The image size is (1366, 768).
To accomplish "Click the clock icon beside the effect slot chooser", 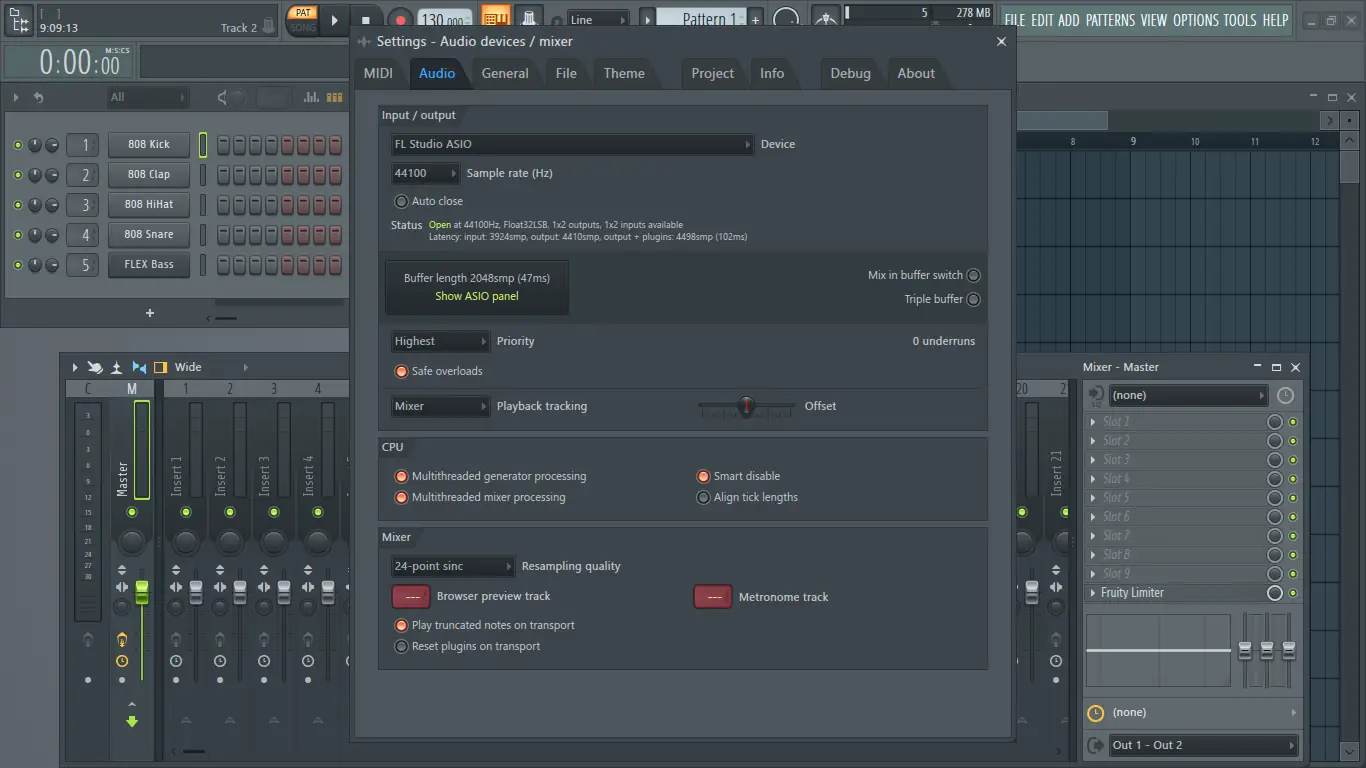I will [1285, 395].
